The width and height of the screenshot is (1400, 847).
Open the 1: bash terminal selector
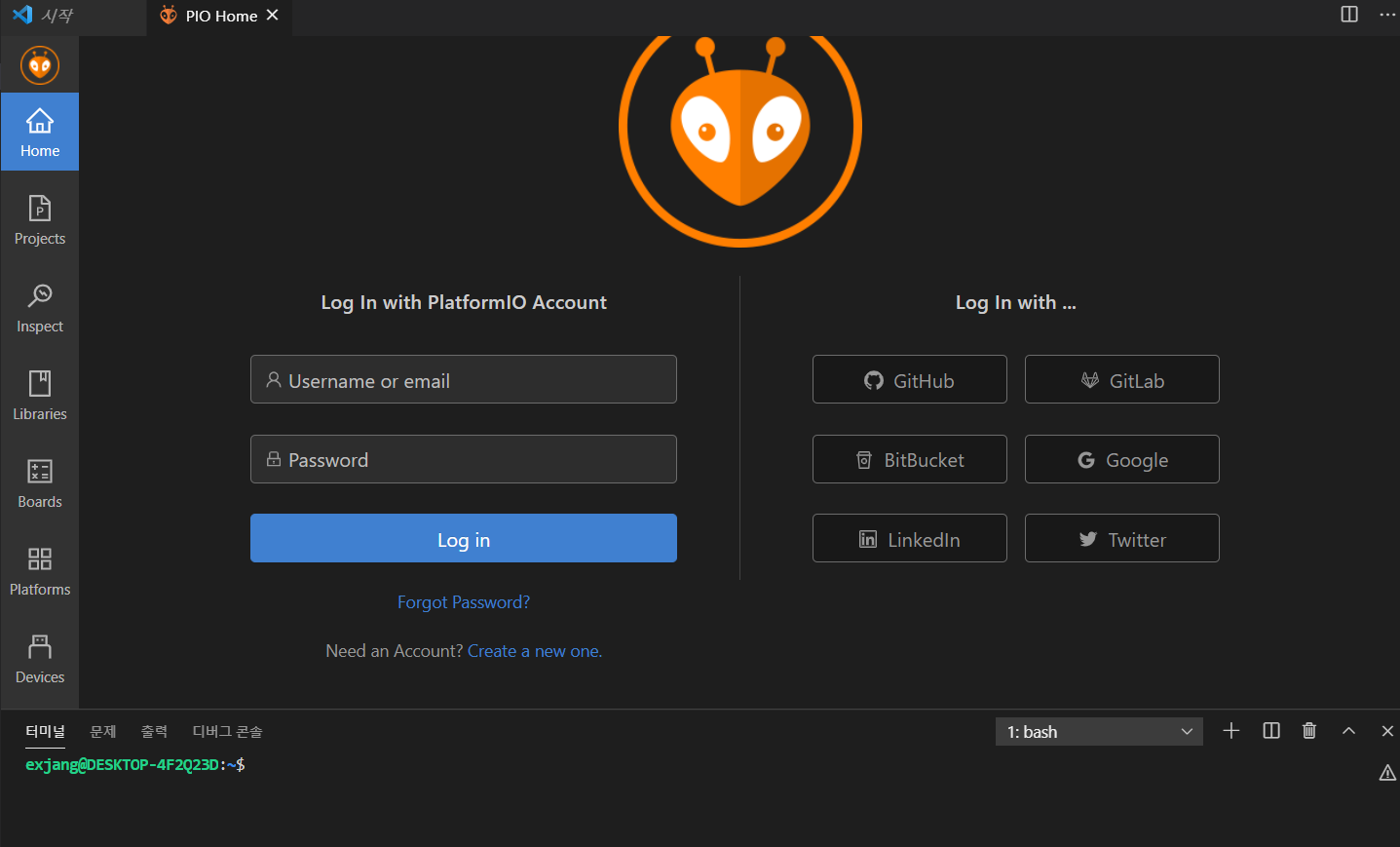(x=1098, y=731)
